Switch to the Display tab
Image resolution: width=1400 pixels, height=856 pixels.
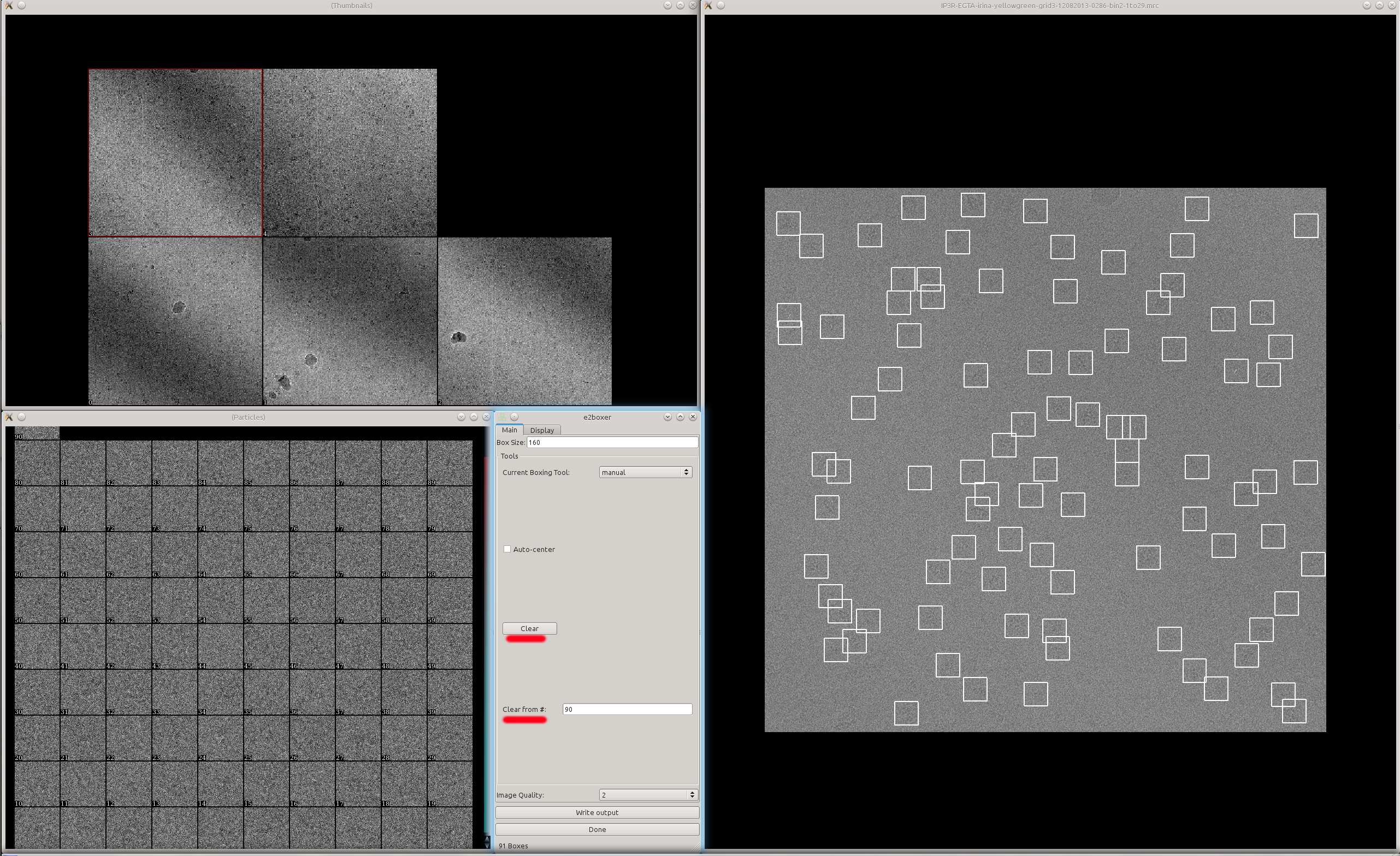(541, 430)
